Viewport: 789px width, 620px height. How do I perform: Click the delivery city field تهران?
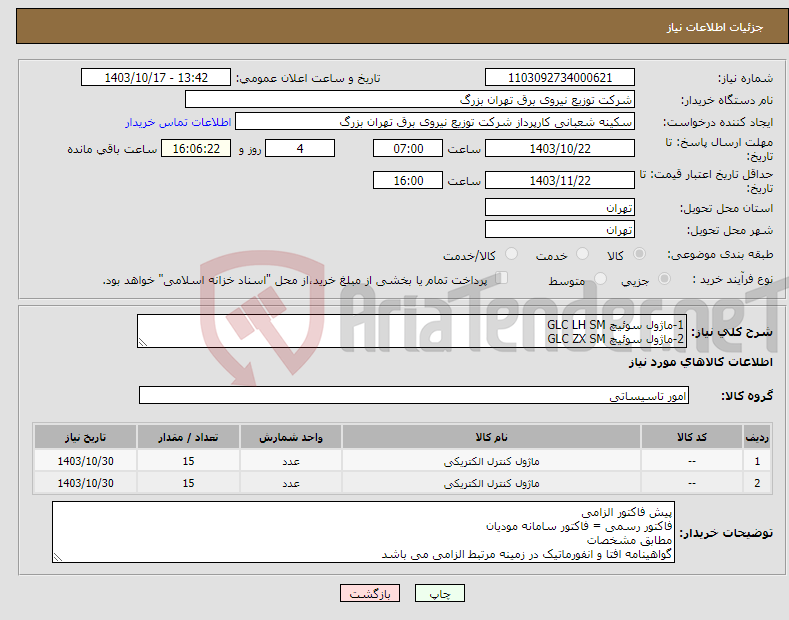pyautogui.click(x=560, y=229)
